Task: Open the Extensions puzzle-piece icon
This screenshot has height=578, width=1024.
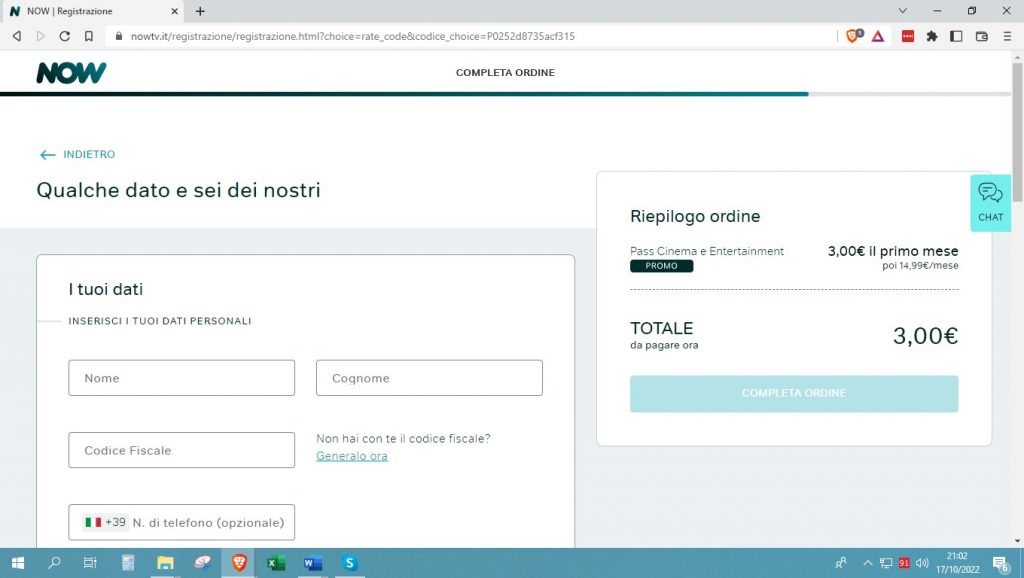Action: [x=932, y=35]
